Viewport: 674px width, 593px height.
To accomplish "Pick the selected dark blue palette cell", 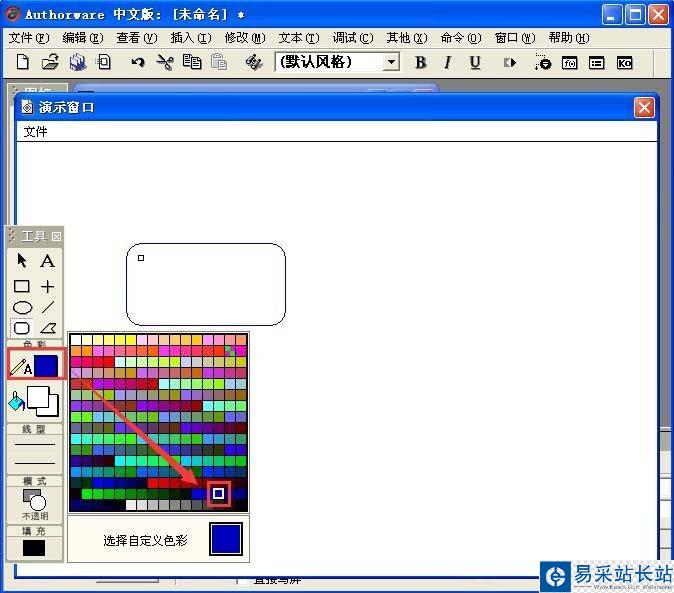I will (x=218, y=493).
